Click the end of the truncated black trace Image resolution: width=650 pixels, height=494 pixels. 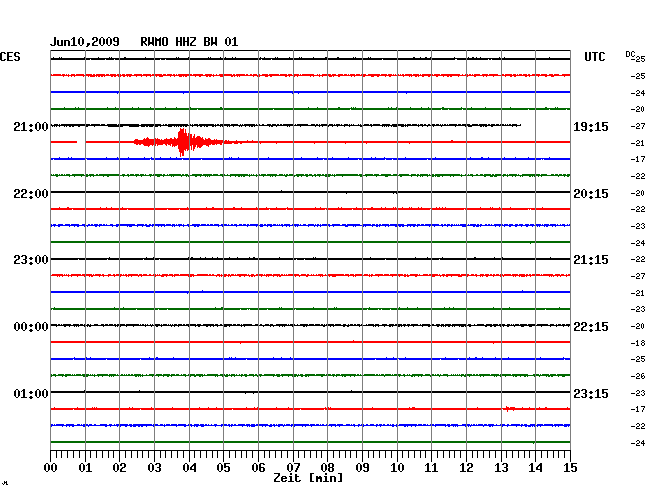520,125
